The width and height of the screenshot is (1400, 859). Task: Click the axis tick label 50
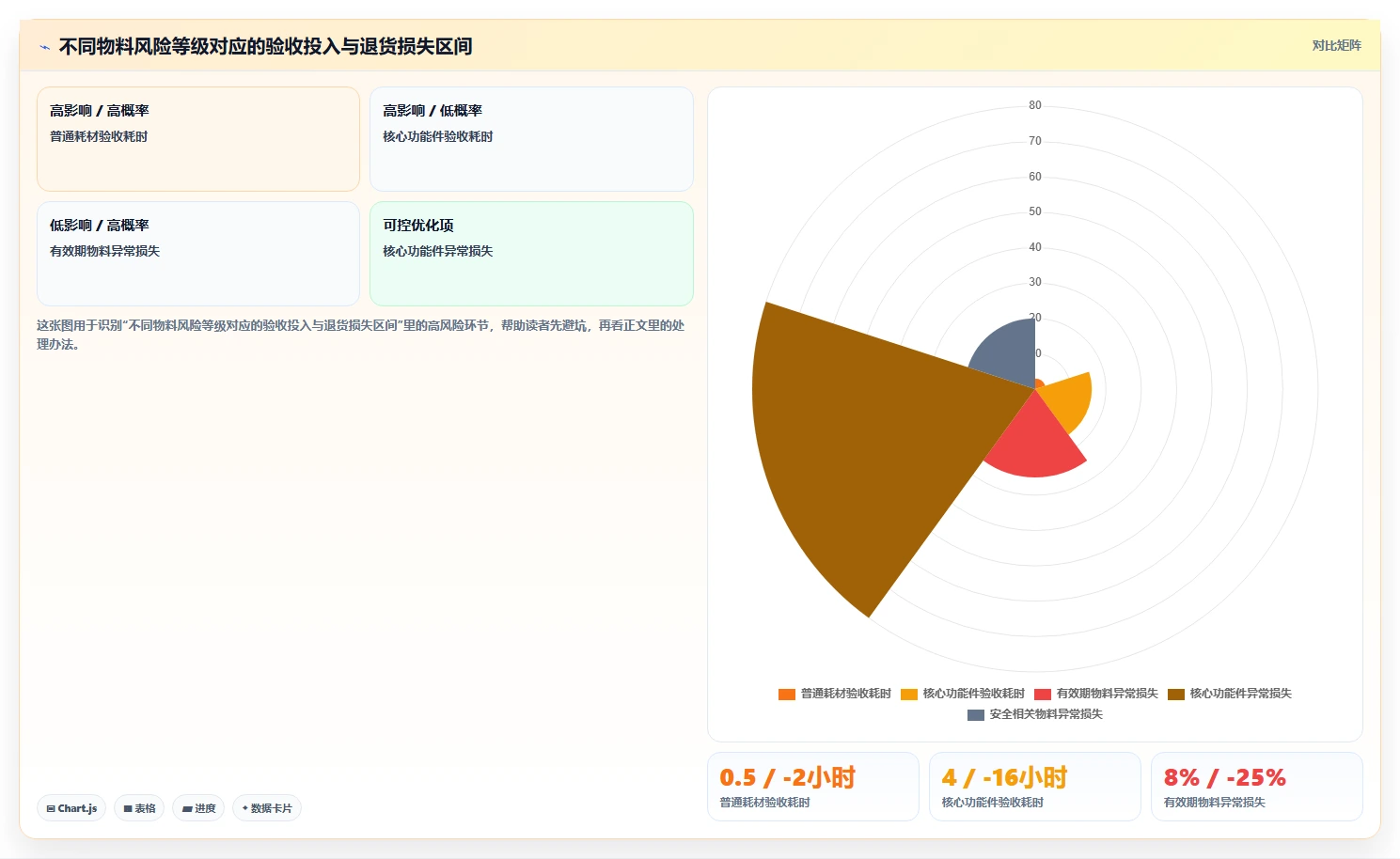pyautogui.click(x=1035, y=211)
